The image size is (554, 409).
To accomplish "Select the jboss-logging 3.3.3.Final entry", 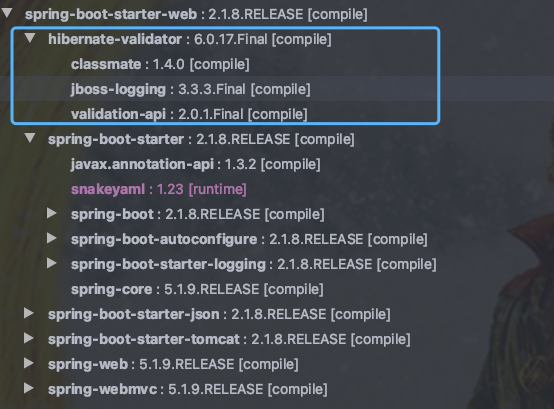I will tap(190, 89).
